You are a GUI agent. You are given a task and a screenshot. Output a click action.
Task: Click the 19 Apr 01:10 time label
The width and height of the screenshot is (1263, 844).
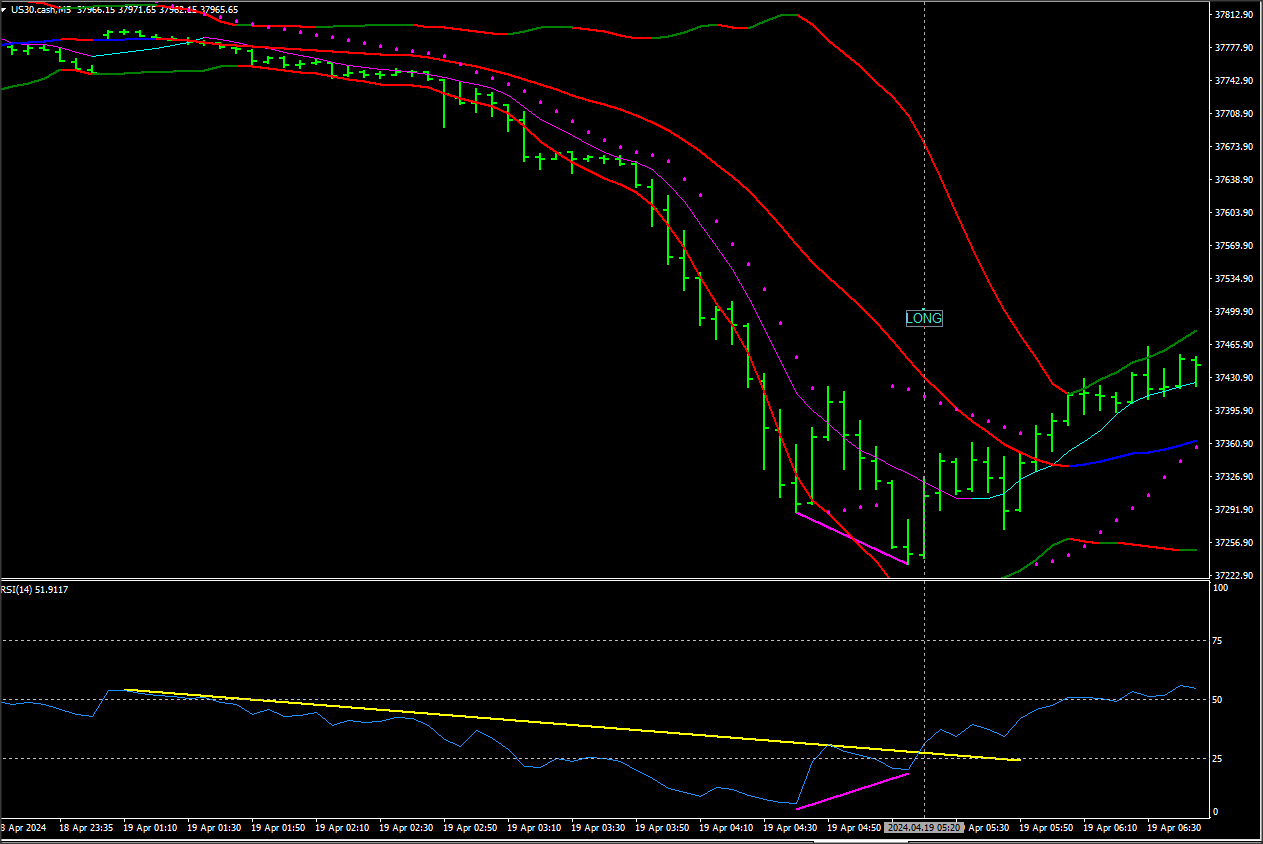150,828
